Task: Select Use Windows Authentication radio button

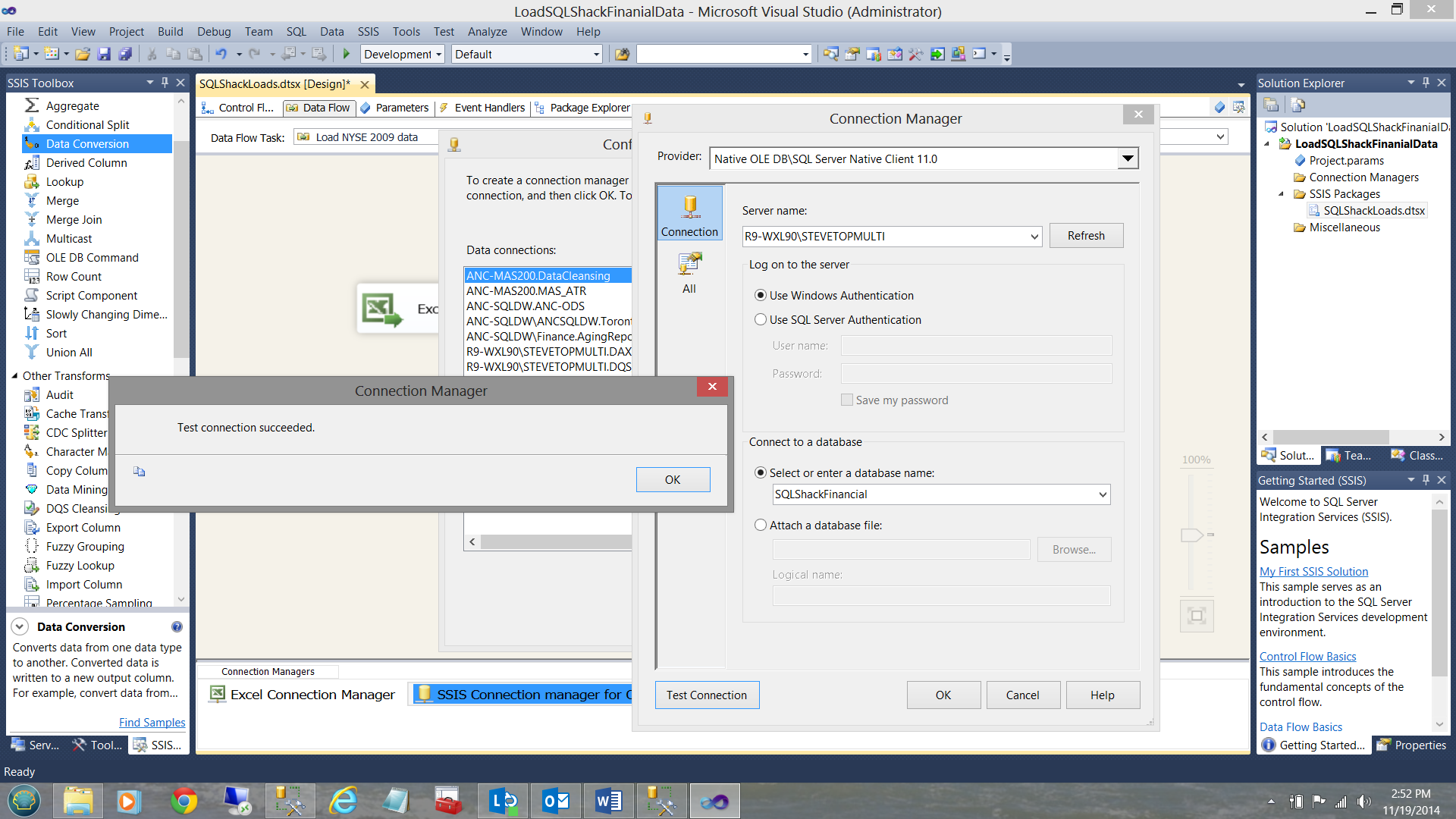Action: (761, 296)
